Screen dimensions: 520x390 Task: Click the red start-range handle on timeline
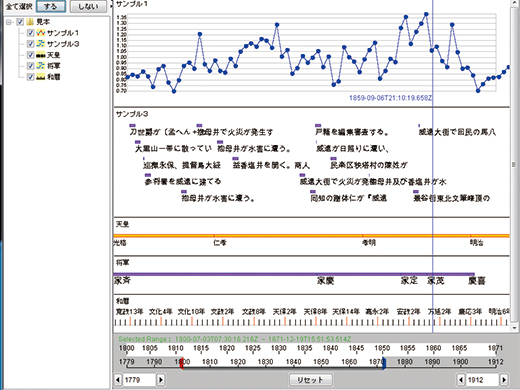click(182, 363)
